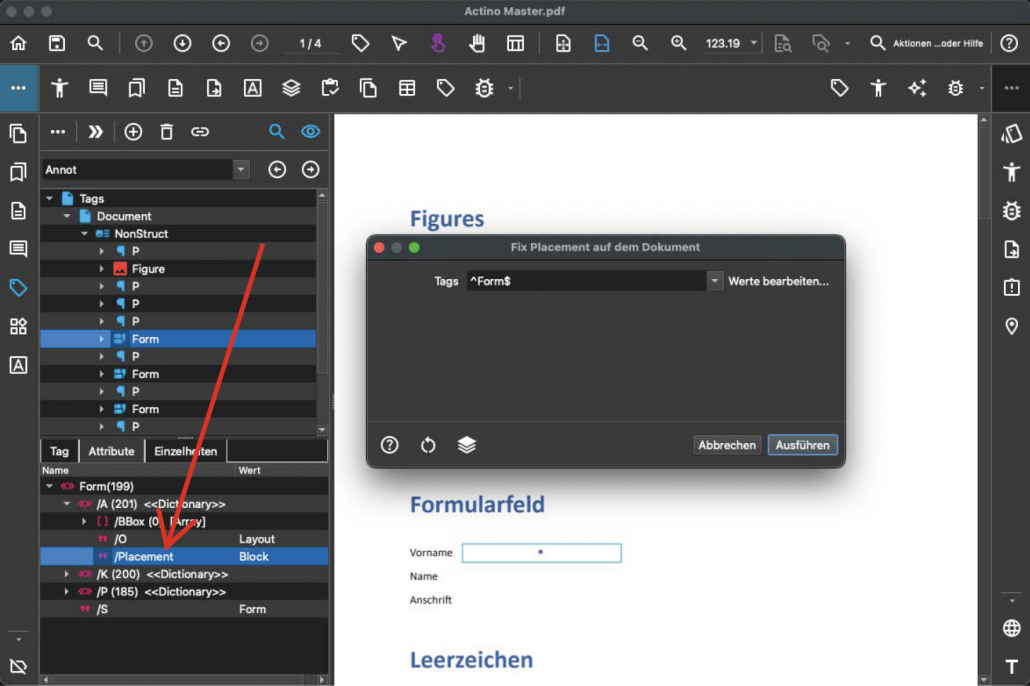Select the accessibility person icon in the toolbar

coord(59,88)
